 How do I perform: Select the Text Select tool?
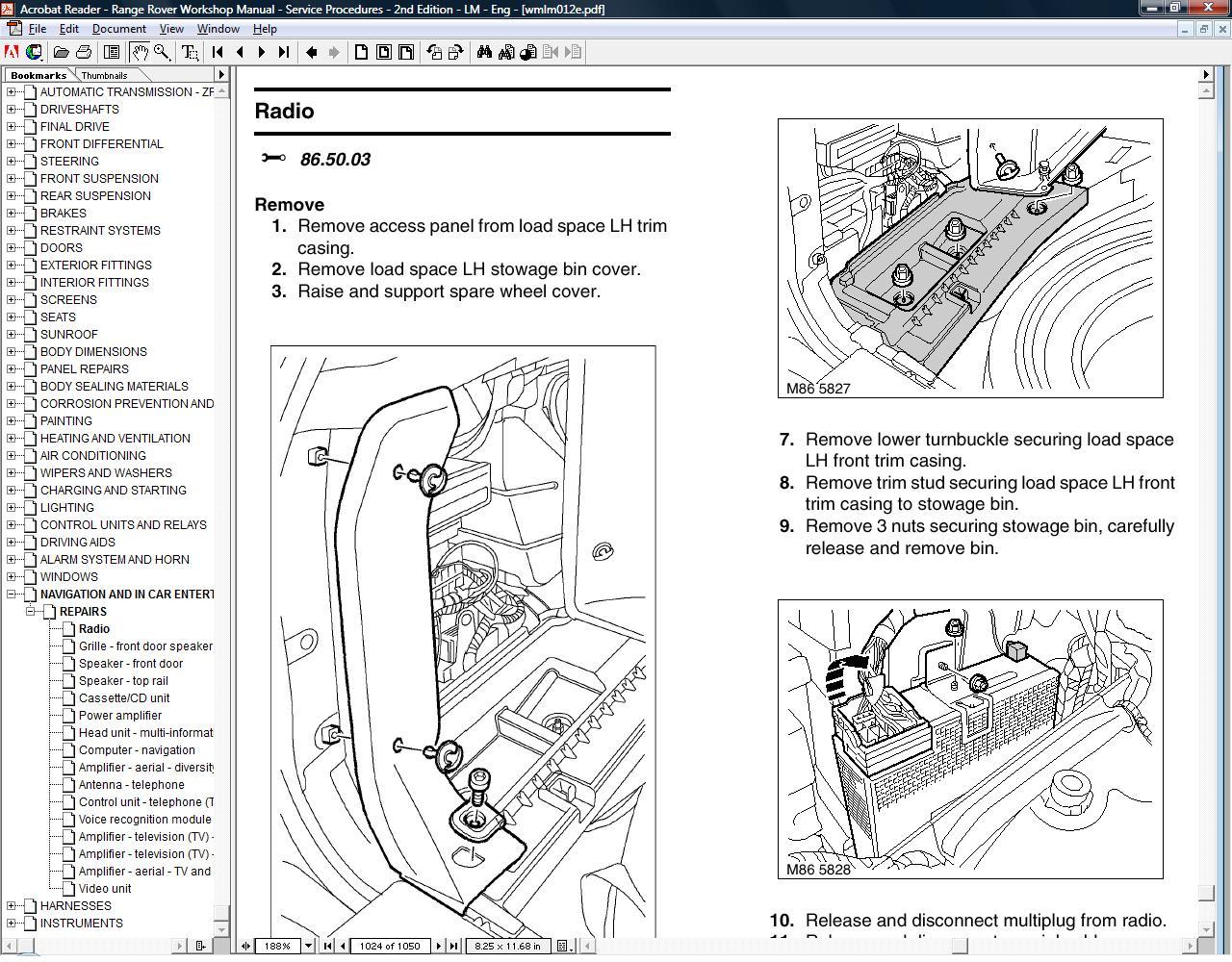tap(190, 52)
